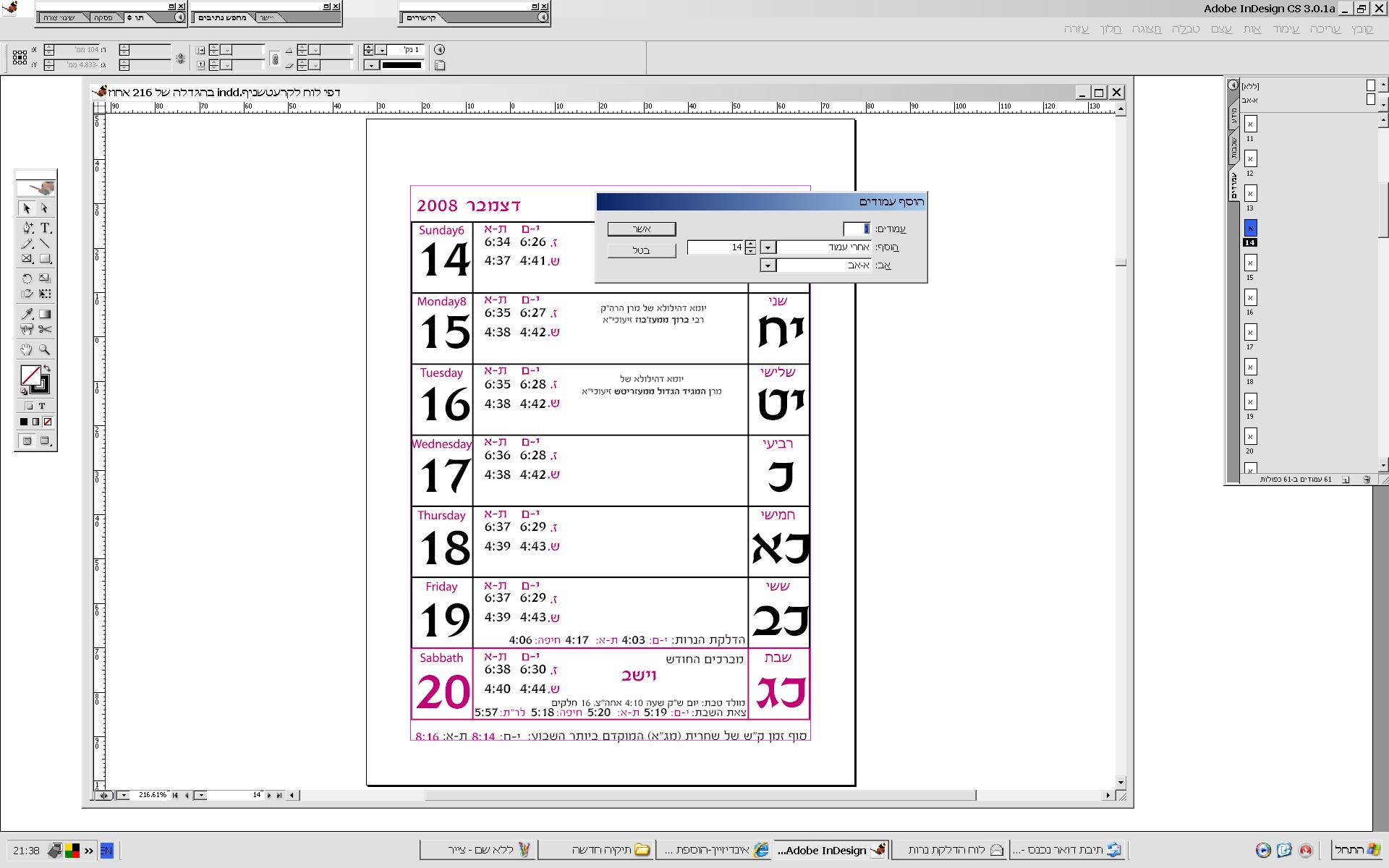The image size is (1389, 868).
Task: Pick the Rotate tool
Action: pyautogui.click(x=27, y=278)
